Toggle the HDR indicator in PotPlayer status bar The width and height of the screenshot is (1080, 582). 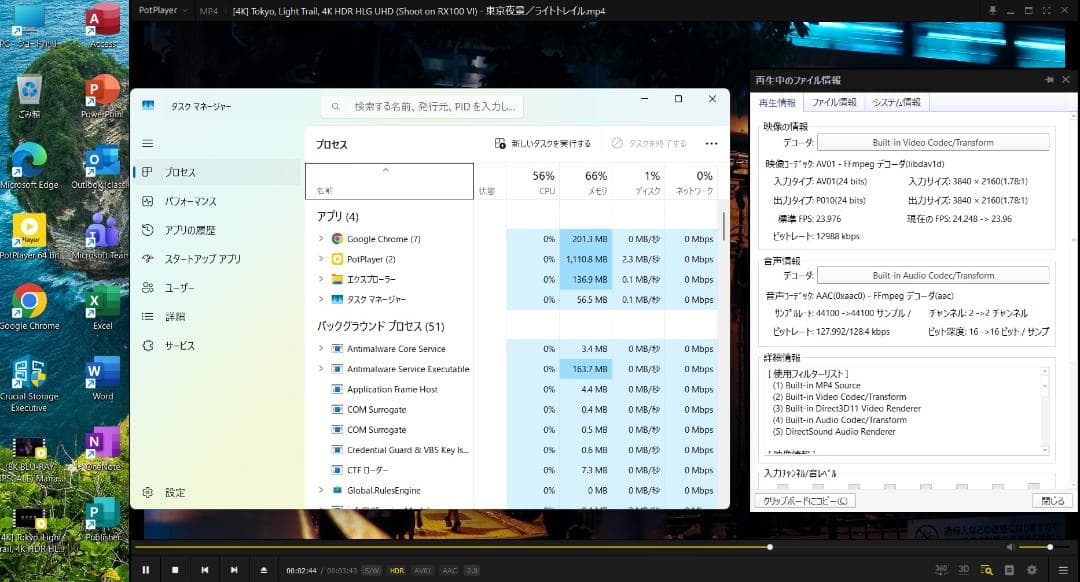396,569
